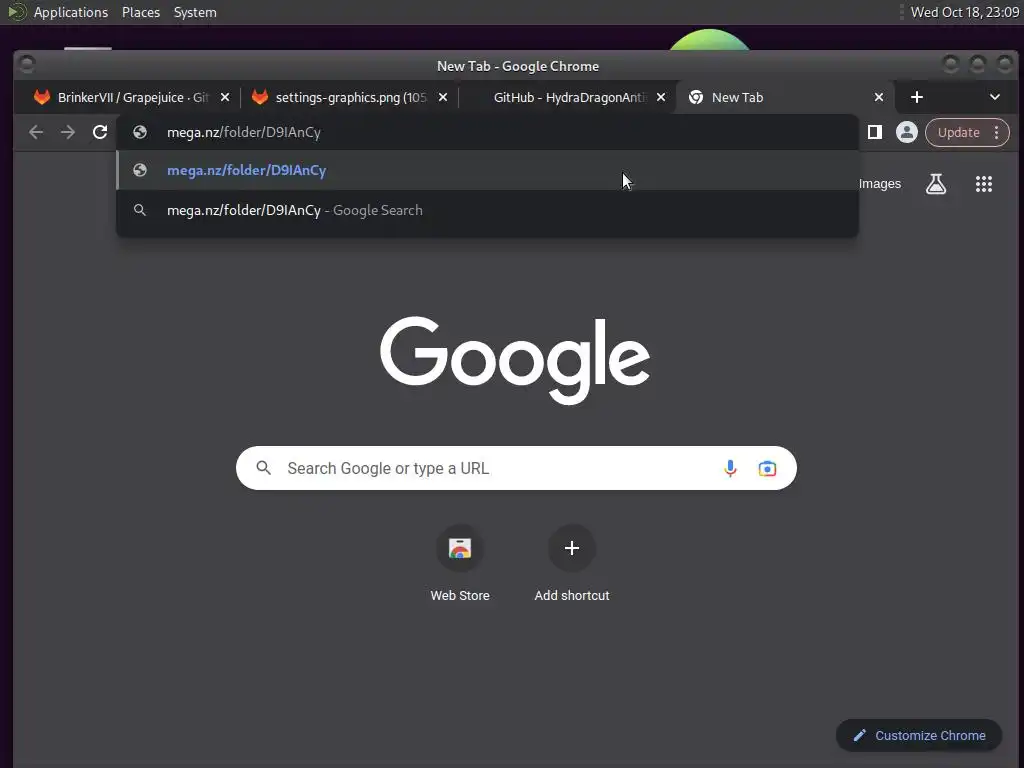Viewport: 1024px width, 768px height.
Task: Open the Images link
Action: click(x=879, y=184)
